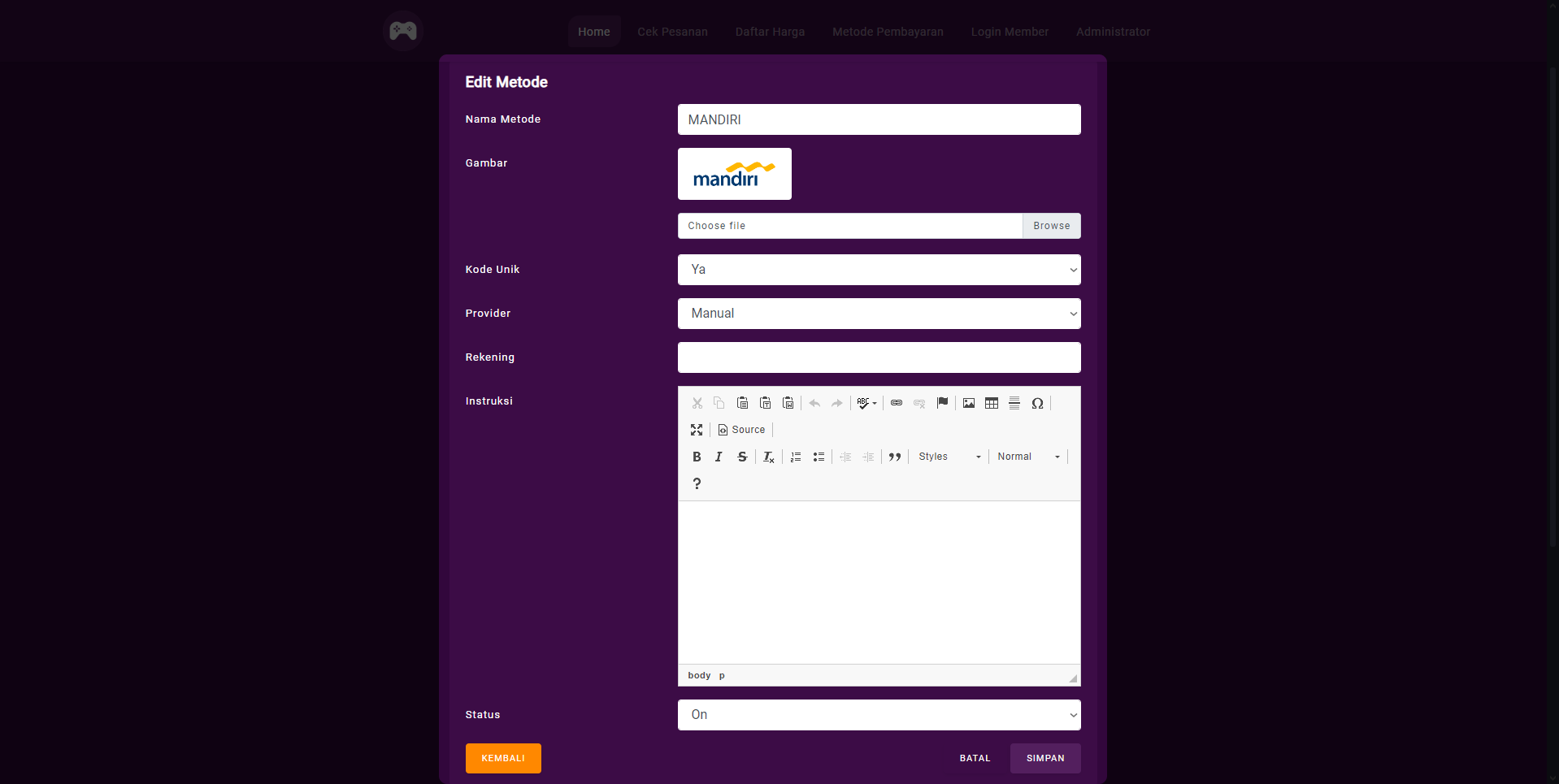Click the BATAL button
The height and width of the screenshot is (784, 1559).
point(975,758)
